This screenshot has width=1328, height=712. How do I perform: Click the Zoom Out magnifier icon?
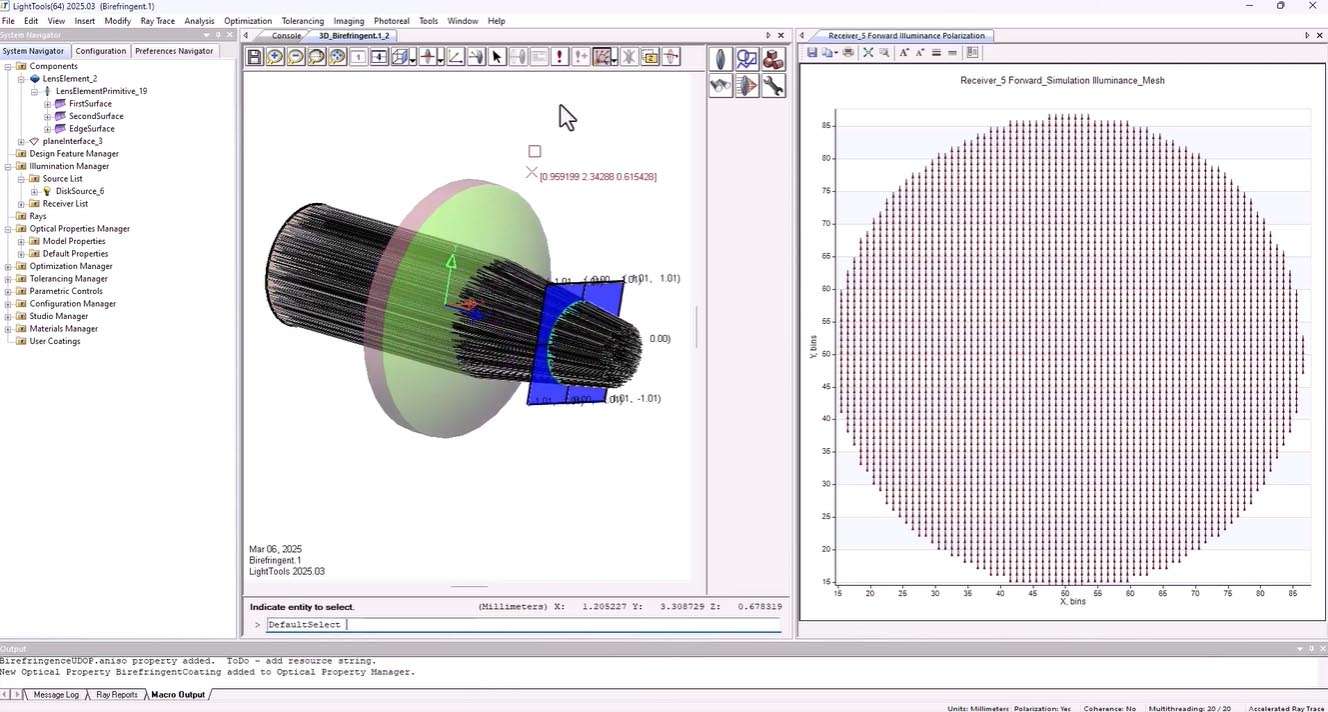296,57
